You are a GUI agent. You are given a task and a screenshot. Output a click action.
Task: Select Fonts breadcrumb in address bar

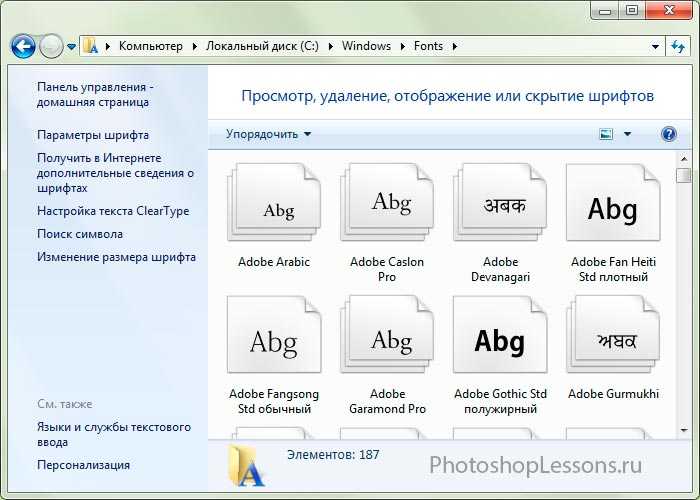428,46
